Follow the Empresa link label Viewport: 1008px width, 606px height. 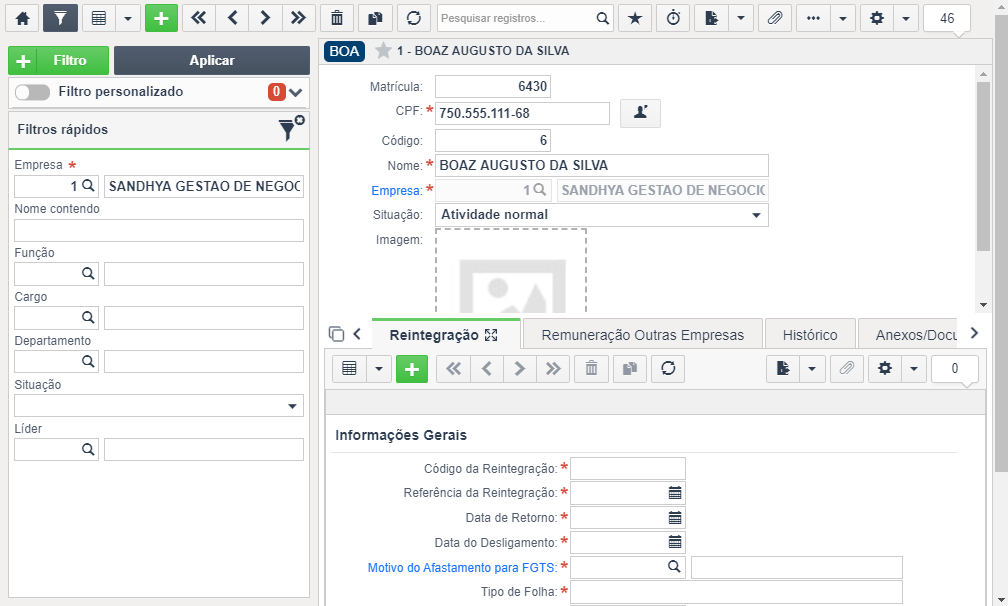coord(397,190)
